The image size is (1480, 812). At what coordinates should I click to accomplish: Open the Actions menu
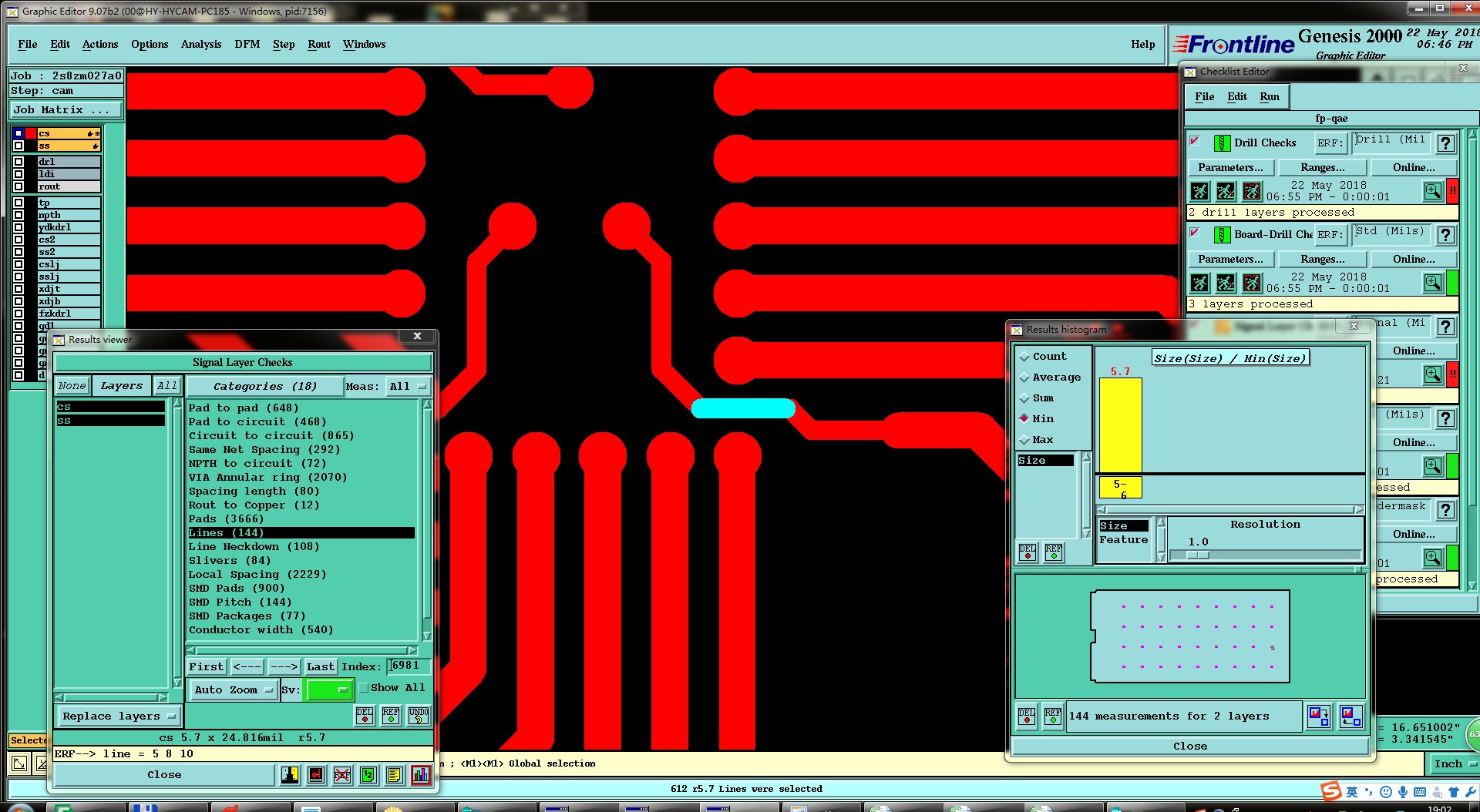pos(100,44)
